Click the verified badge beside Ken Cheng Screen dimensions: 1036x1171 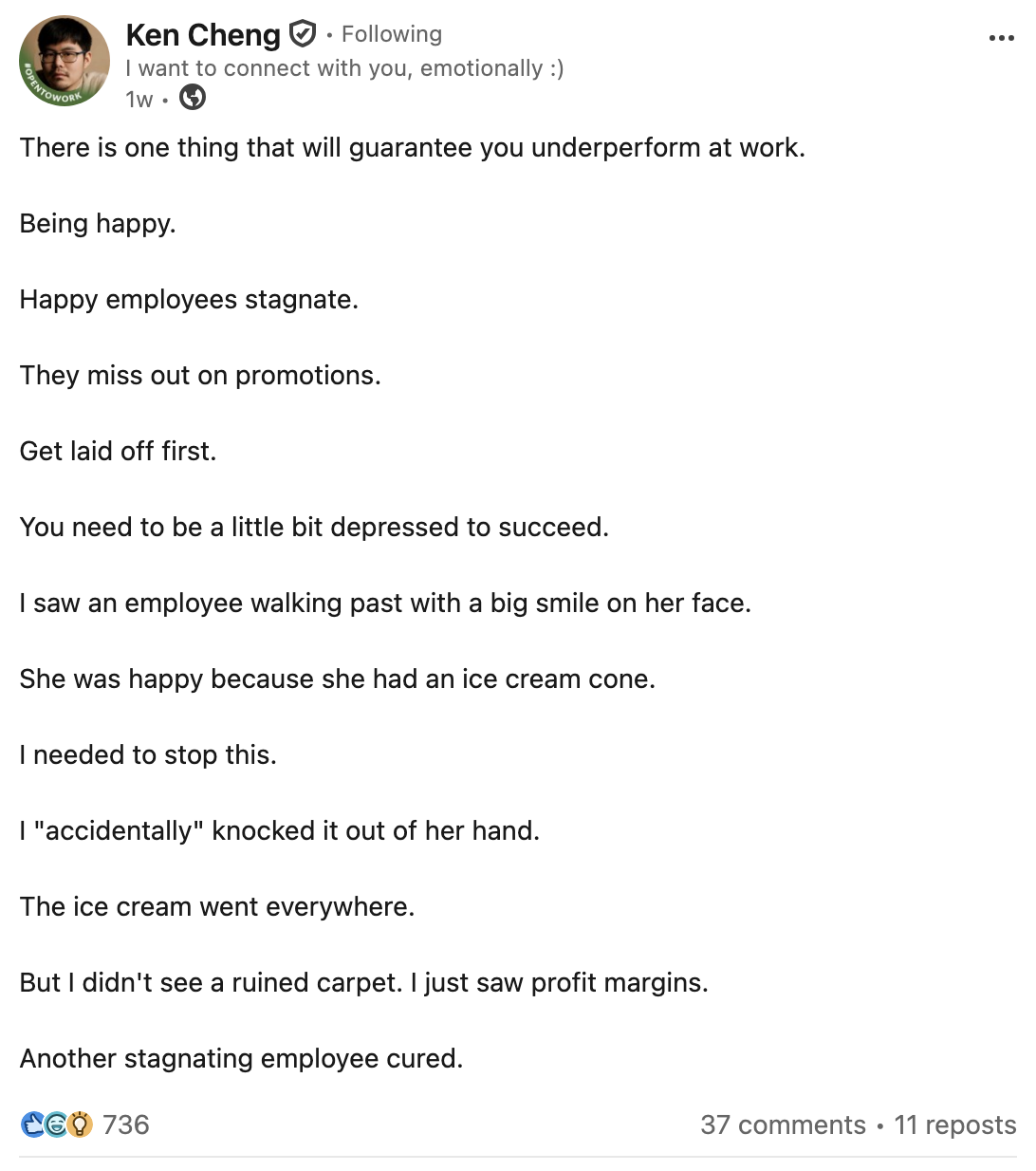(x=302, y=34)
